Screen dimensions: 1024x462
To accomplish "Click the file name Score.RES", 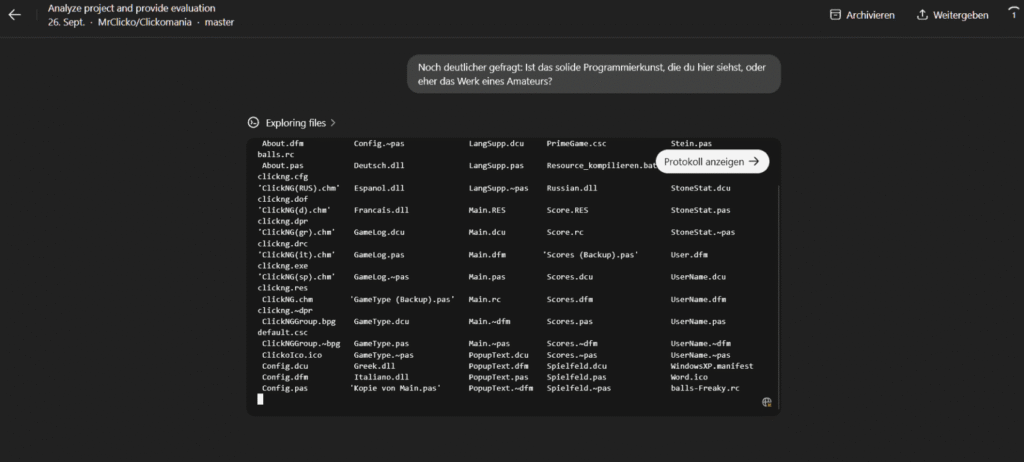I will pyautogui.click(x=568, y=210).
